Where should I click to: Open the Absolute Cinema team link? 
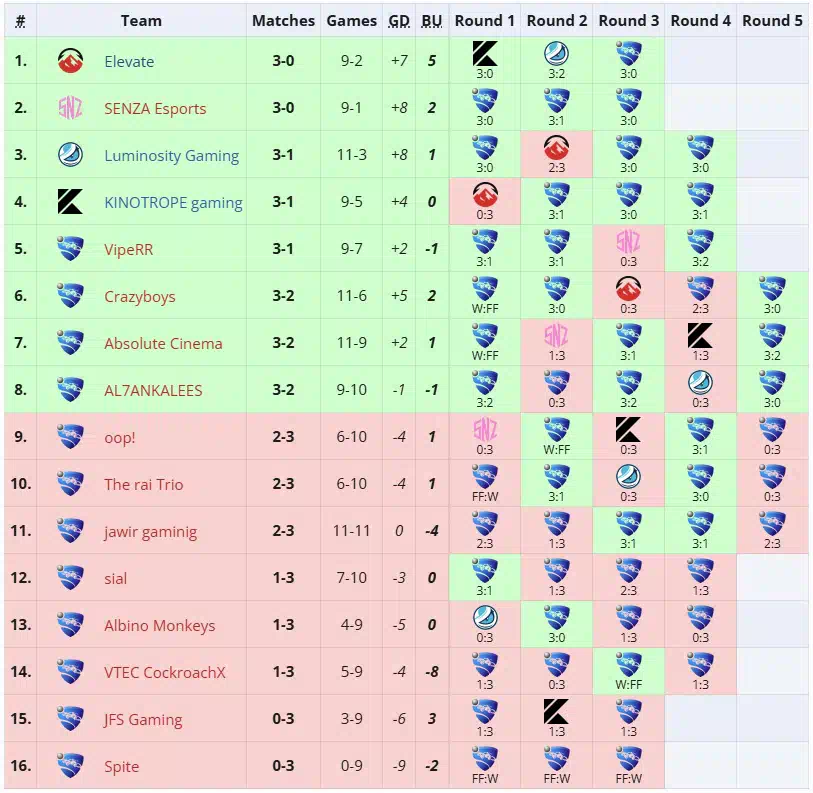[x=163, y=343]
